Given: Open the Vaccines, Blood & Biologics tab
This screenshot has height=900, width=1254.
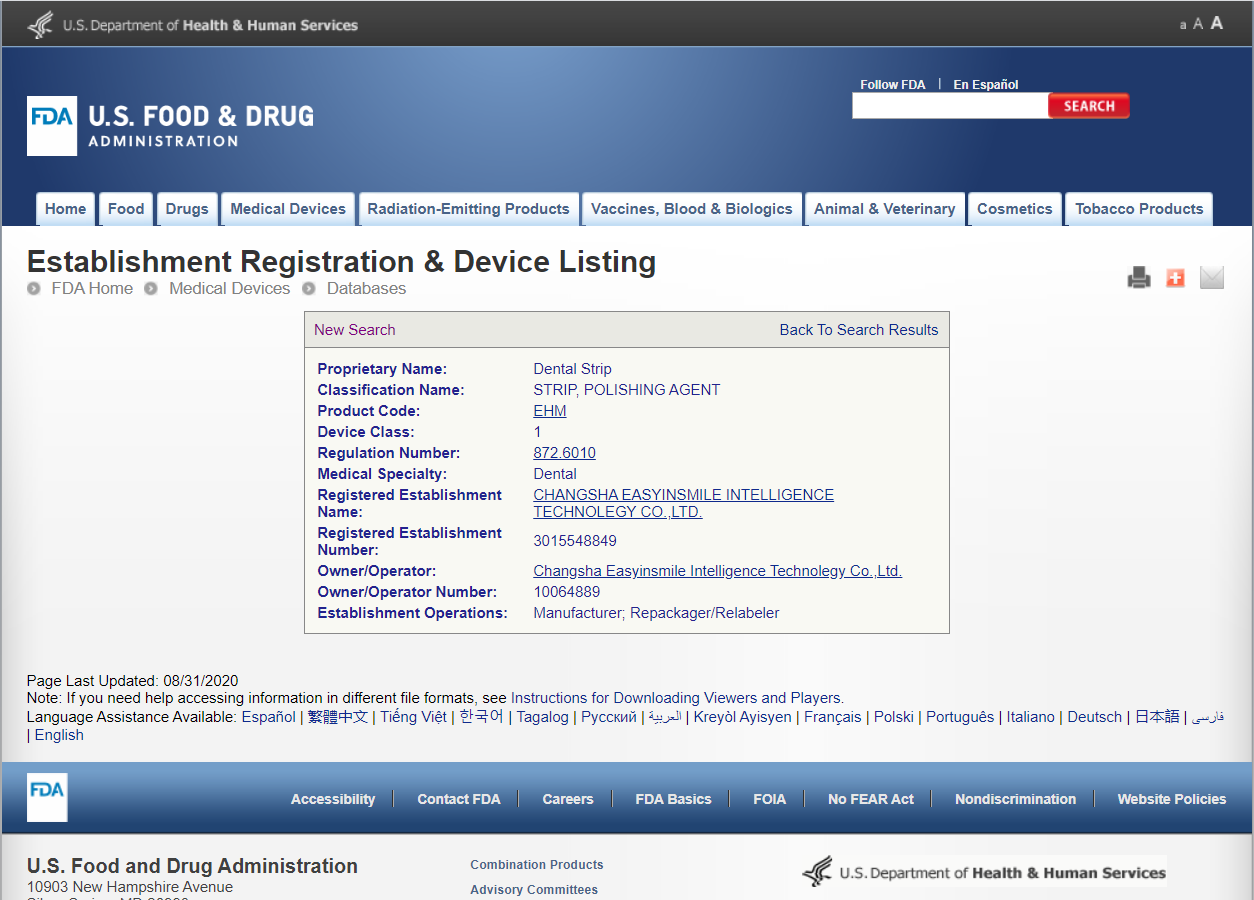Looking at the screenshot, I should tap(692, 209).
